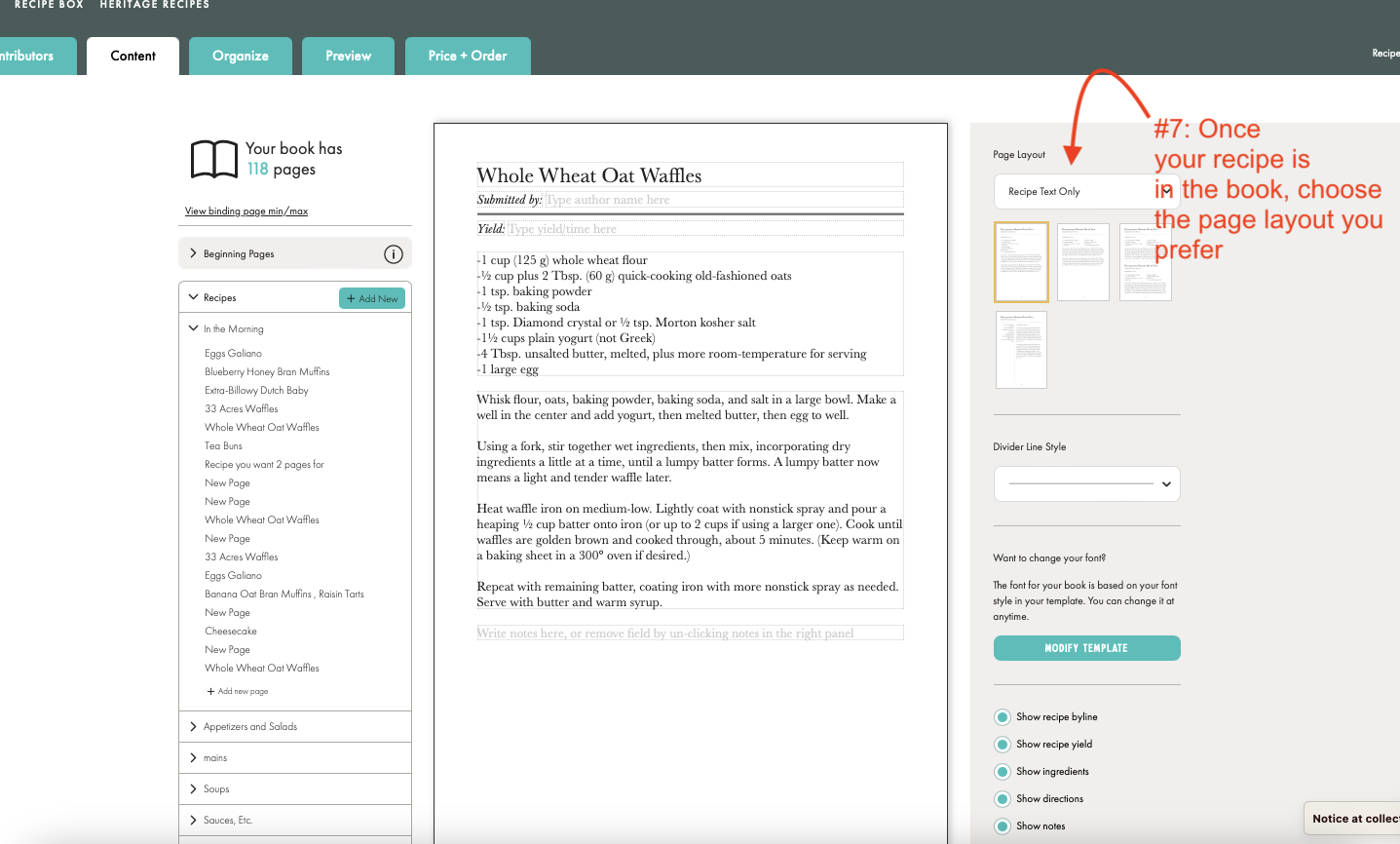Open the Recipe Text Only dropdown
The image size is (1400, 844).
click(1086, 191)
